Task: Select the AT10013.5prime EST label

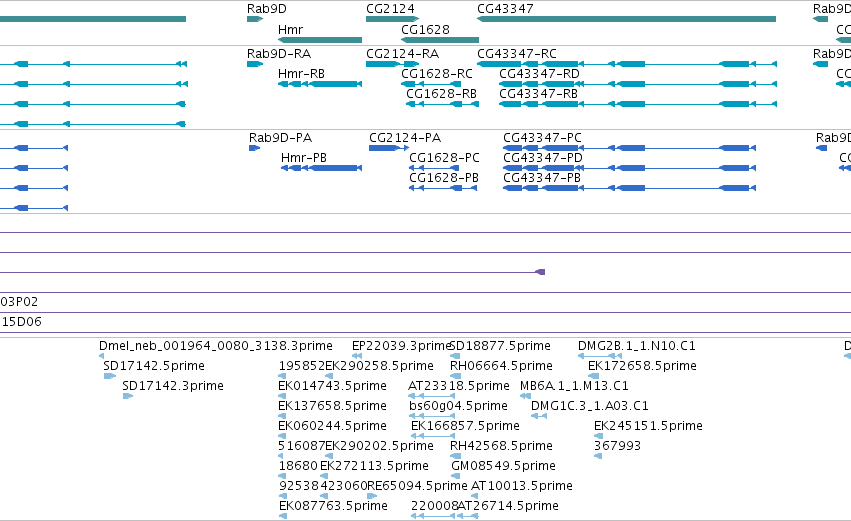Action: pyautogui.click(x=522, y=486)
